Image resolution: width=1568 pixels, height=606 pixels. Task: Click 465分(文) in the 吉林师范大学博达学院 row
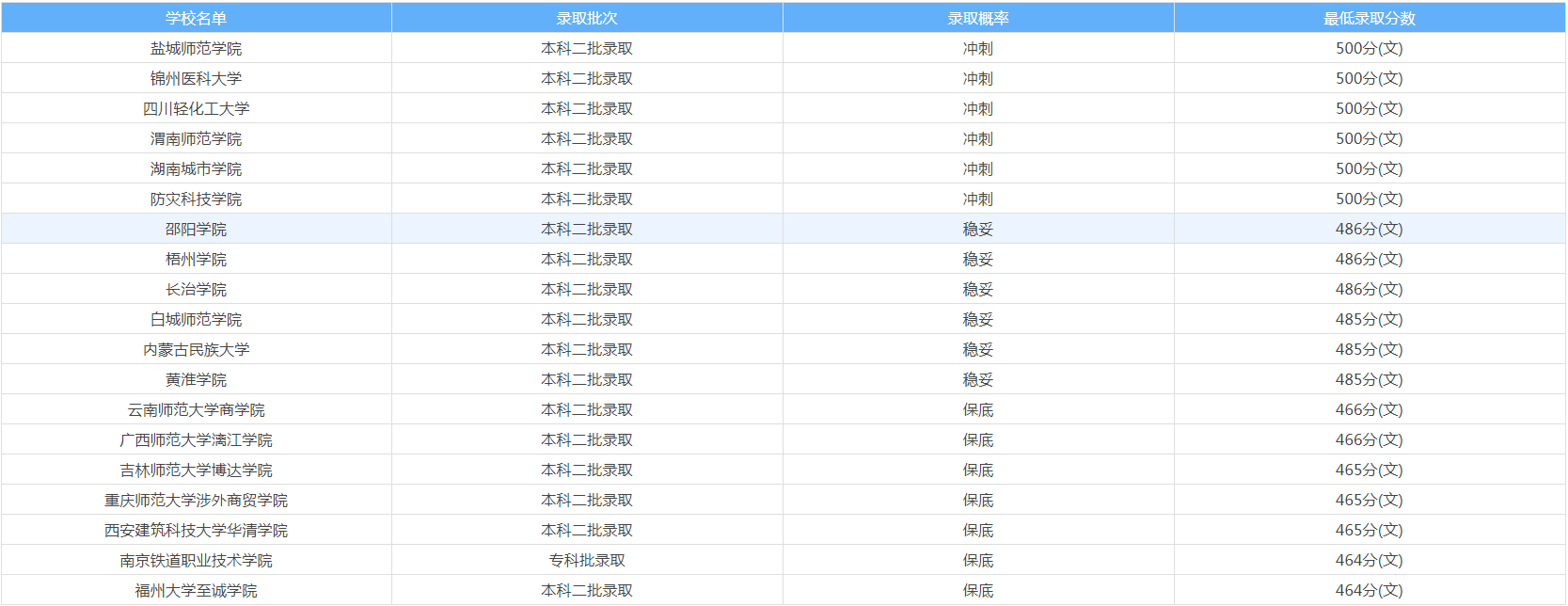[x=1370, y=470]
